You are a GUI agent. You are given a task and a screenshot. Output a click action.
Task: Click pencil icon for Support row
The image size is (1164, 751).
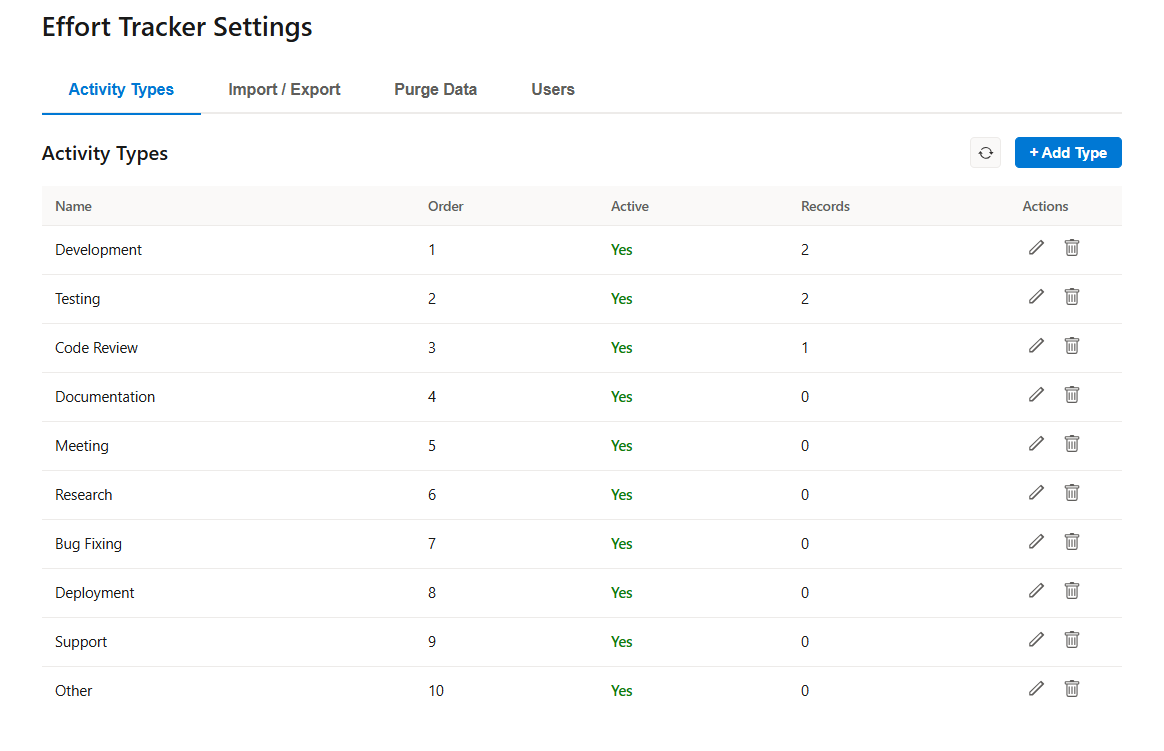[x=1036, y=640]
